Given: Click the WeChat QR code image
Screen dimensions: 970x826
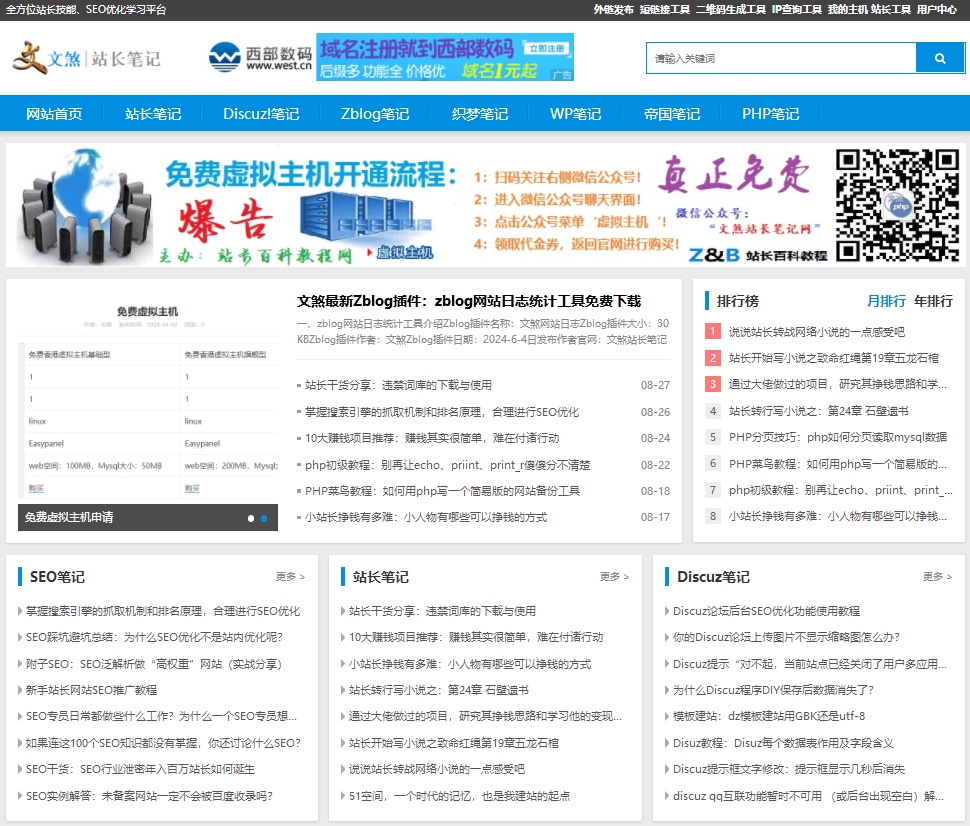Looking at the screenshot, I should [x=897, y=205].
